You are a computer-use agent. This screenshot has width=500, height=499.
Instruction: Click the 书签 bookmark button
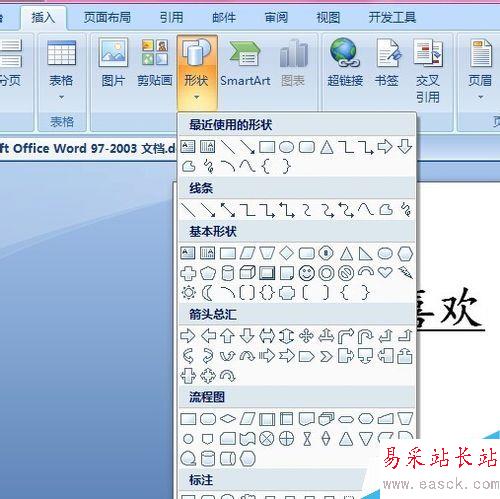tap(387, 63)
